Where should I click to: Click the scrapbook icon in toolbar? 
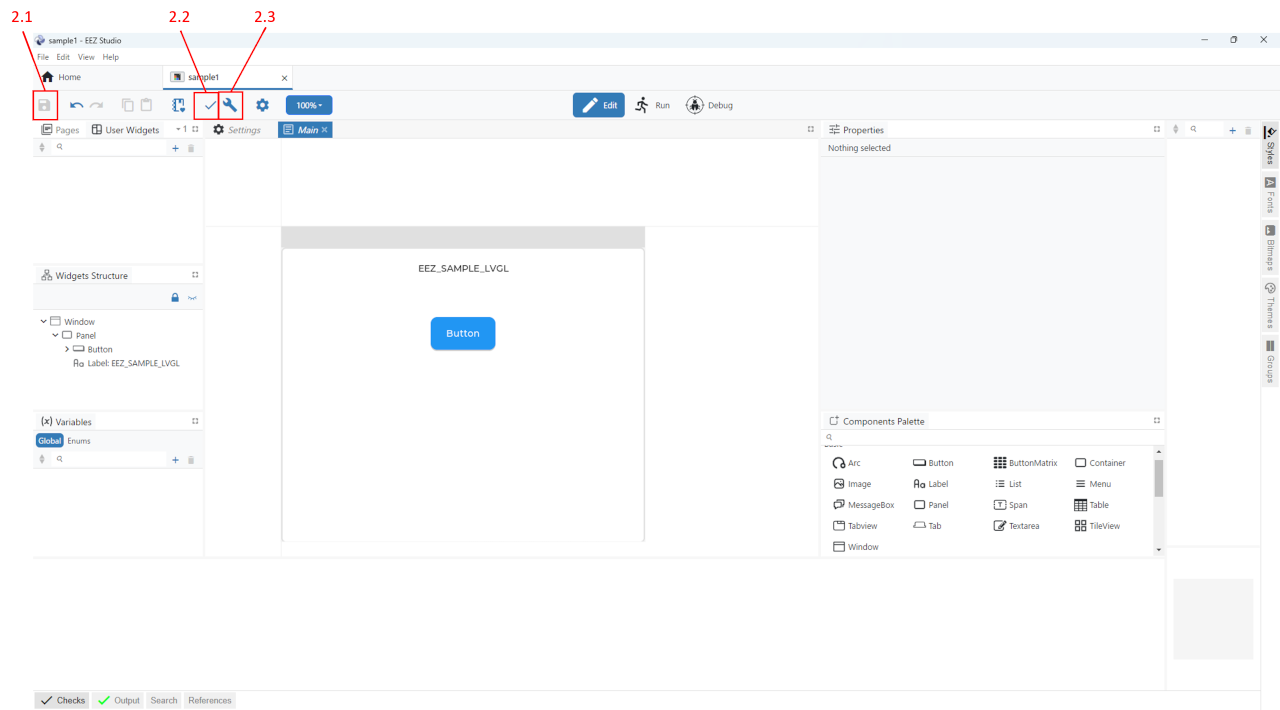[x=178, y=105]
